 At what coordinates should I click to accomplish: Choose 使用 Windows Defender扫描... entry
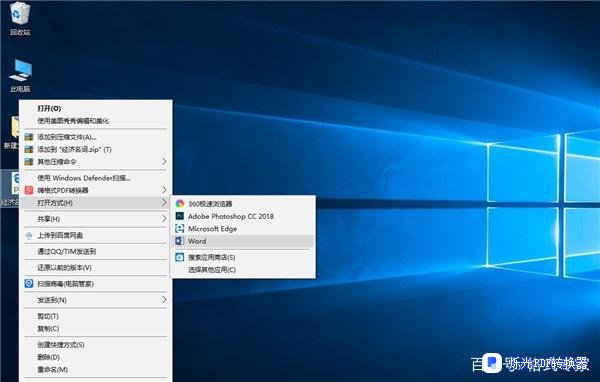tap(84, 178)
